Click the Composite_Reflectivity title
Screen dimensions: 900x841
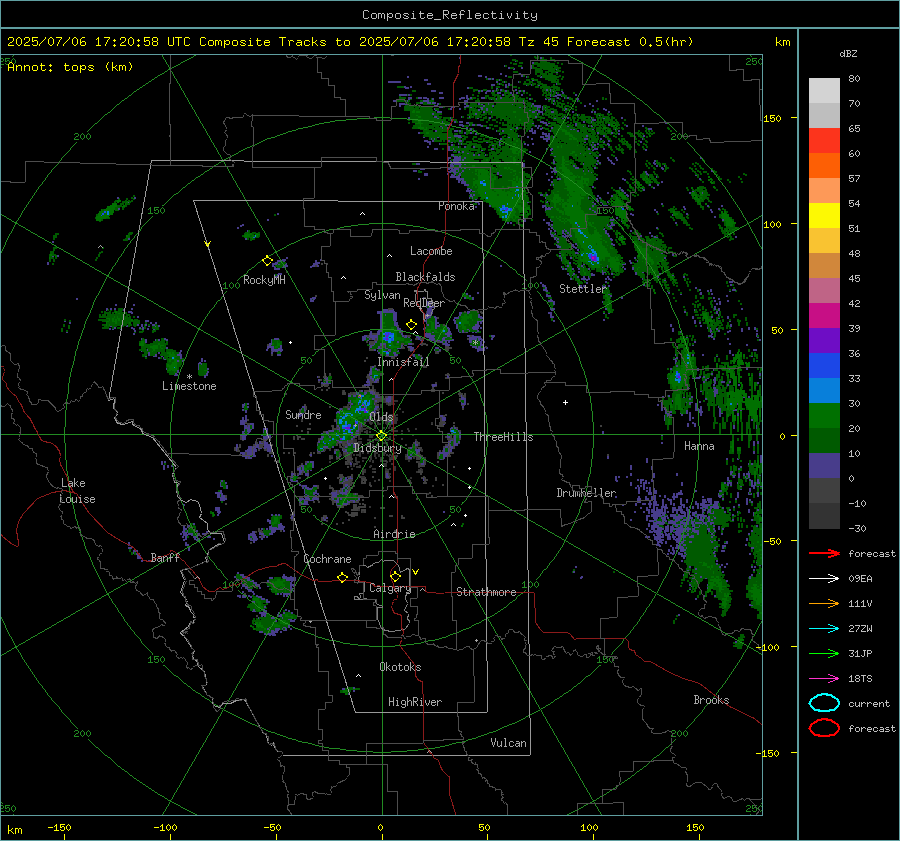pos(450,15)
